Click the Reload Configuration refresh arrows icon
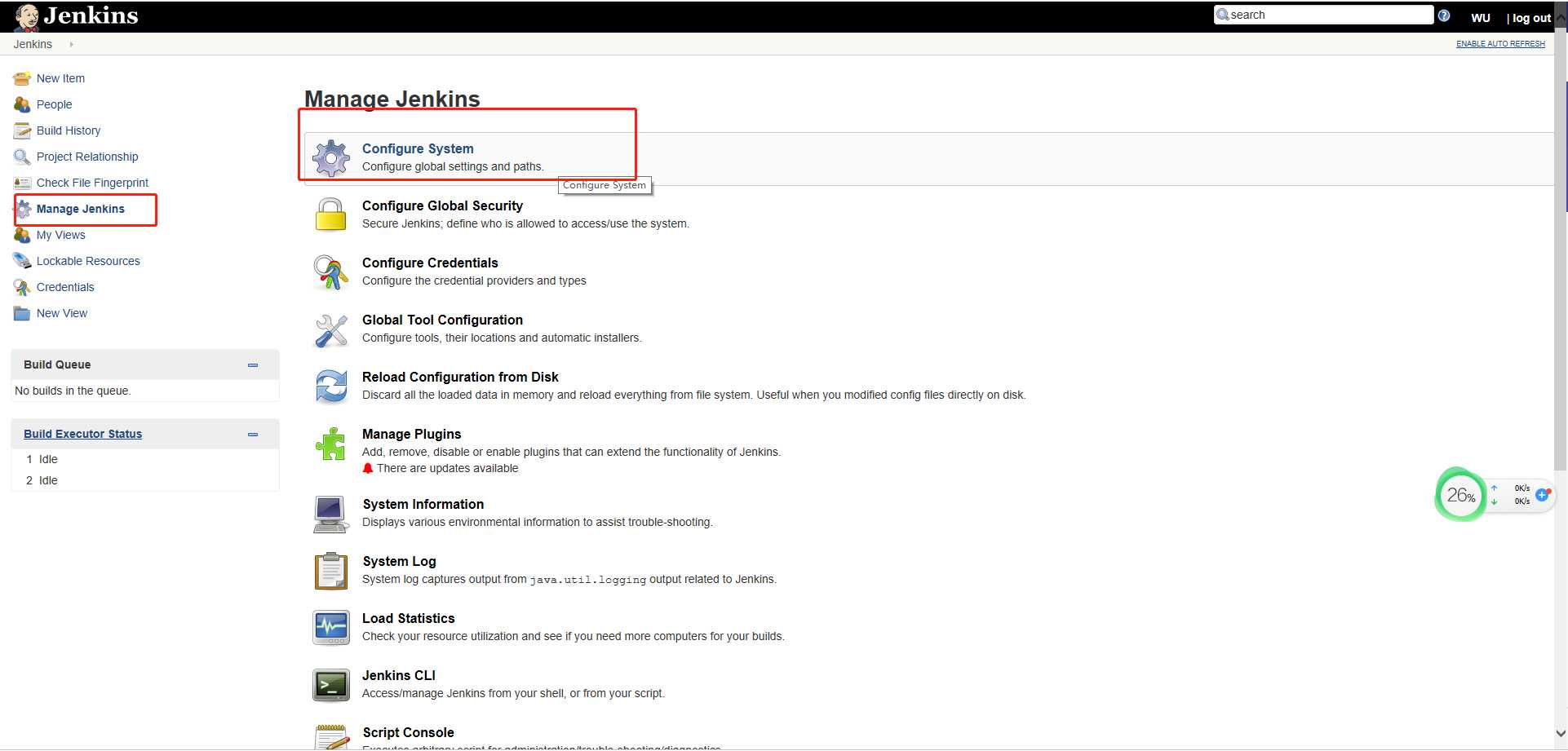This screenshot has width=1568, height=751. click(331, 387)
